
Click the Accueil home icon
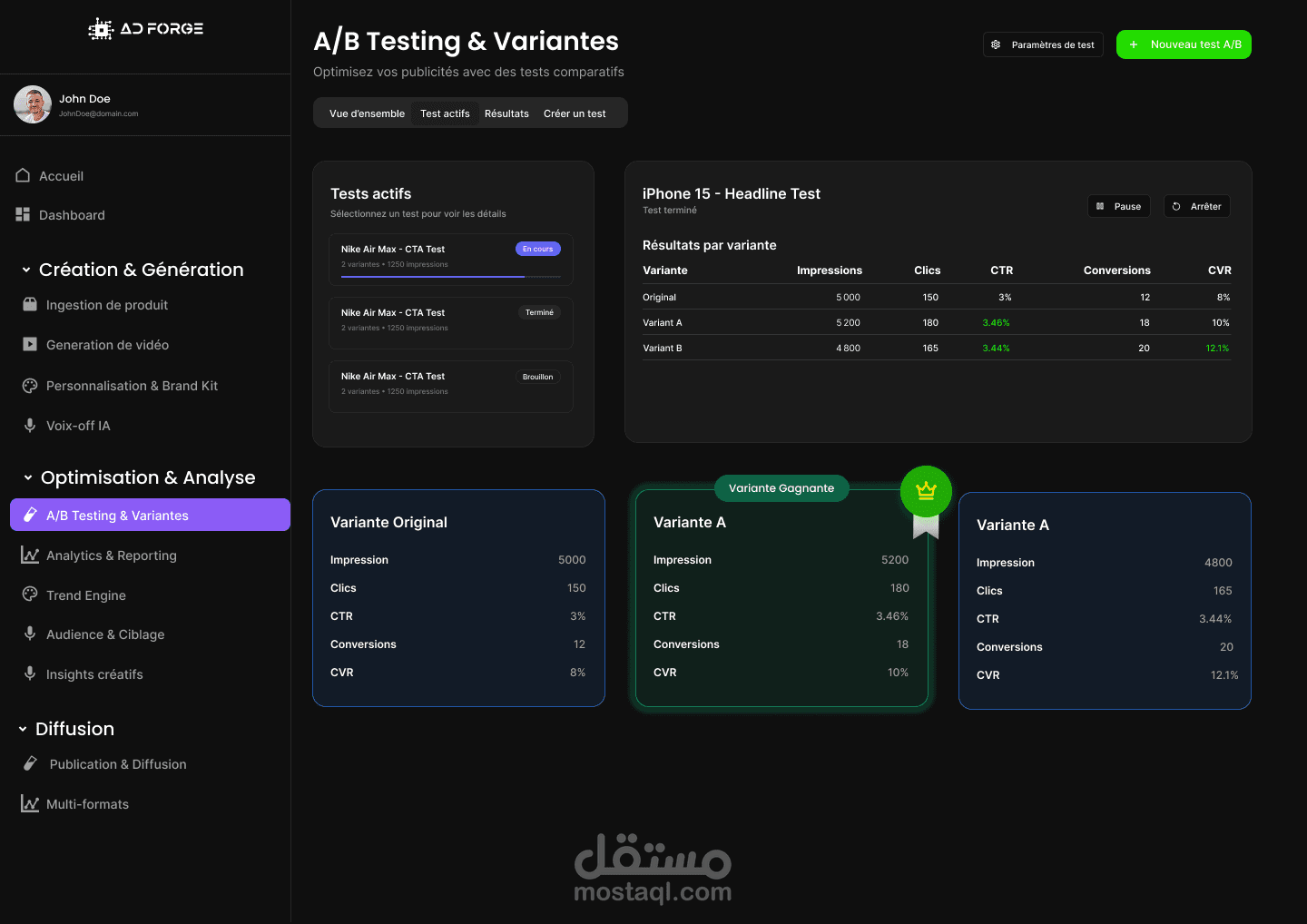(23, 175)
